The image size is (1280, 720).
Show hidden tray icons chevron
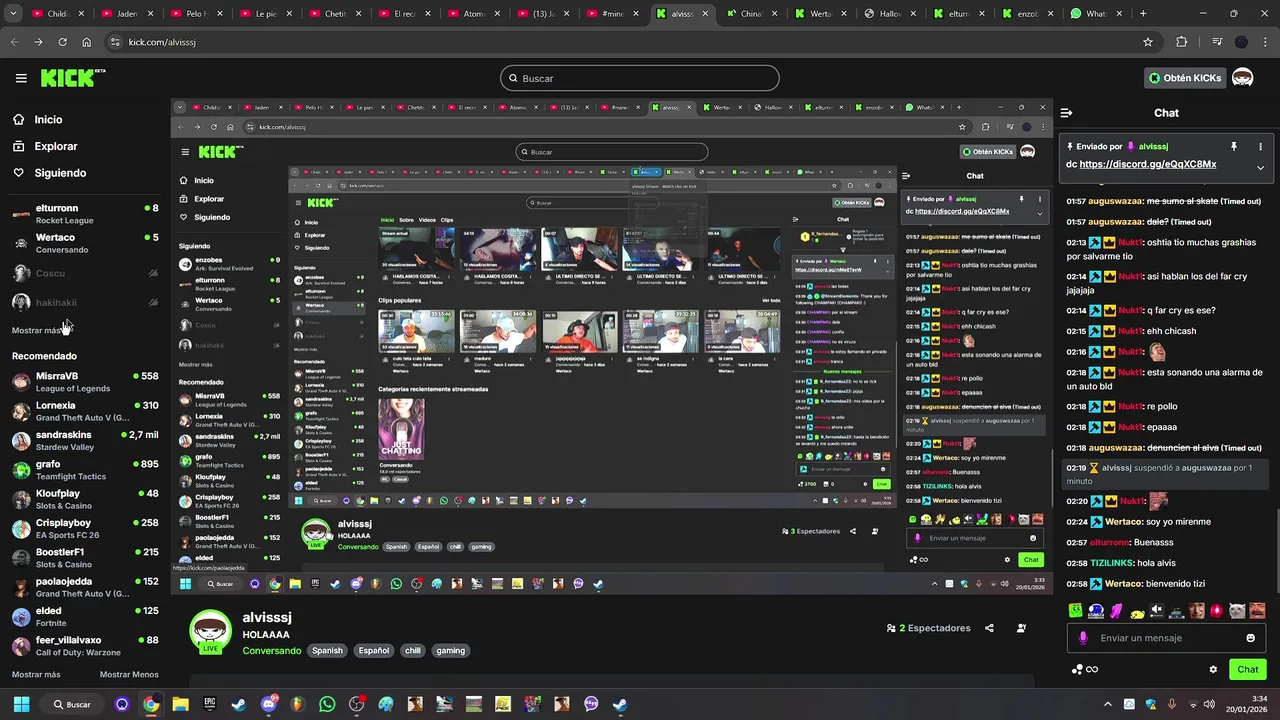pos(1107,704)
